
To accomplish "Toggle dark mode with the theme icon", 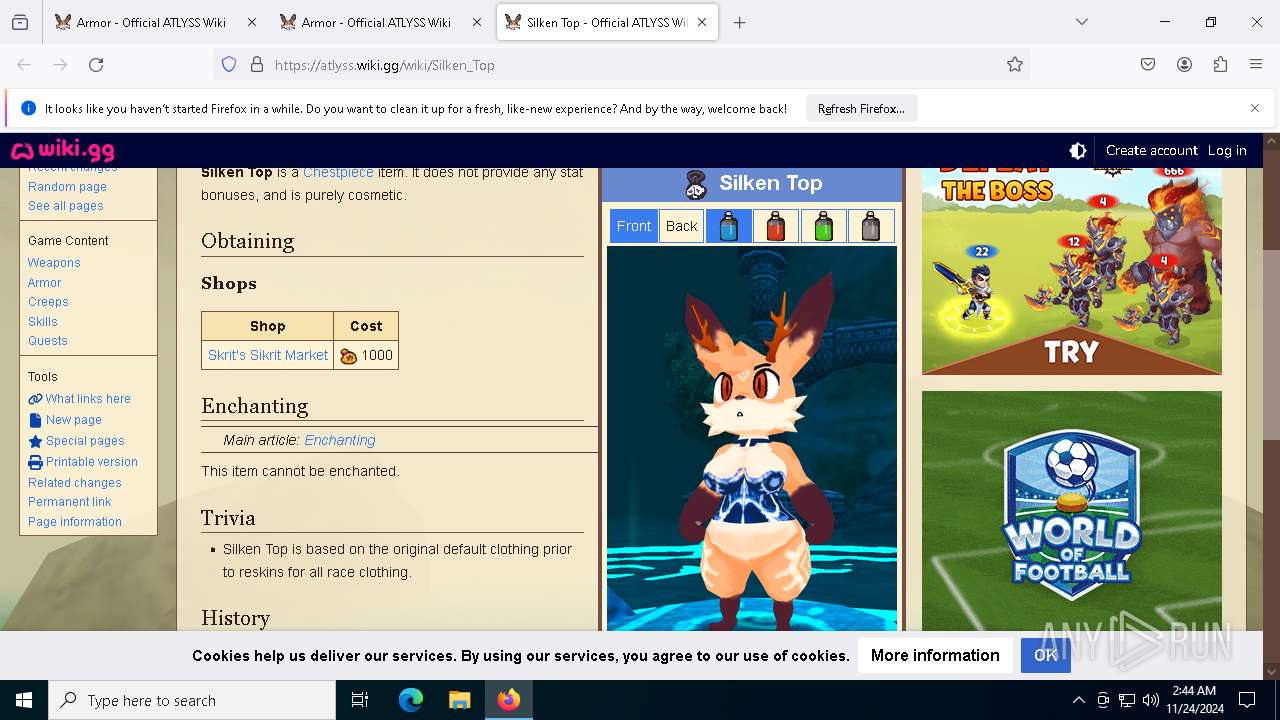I will 1078,150.
